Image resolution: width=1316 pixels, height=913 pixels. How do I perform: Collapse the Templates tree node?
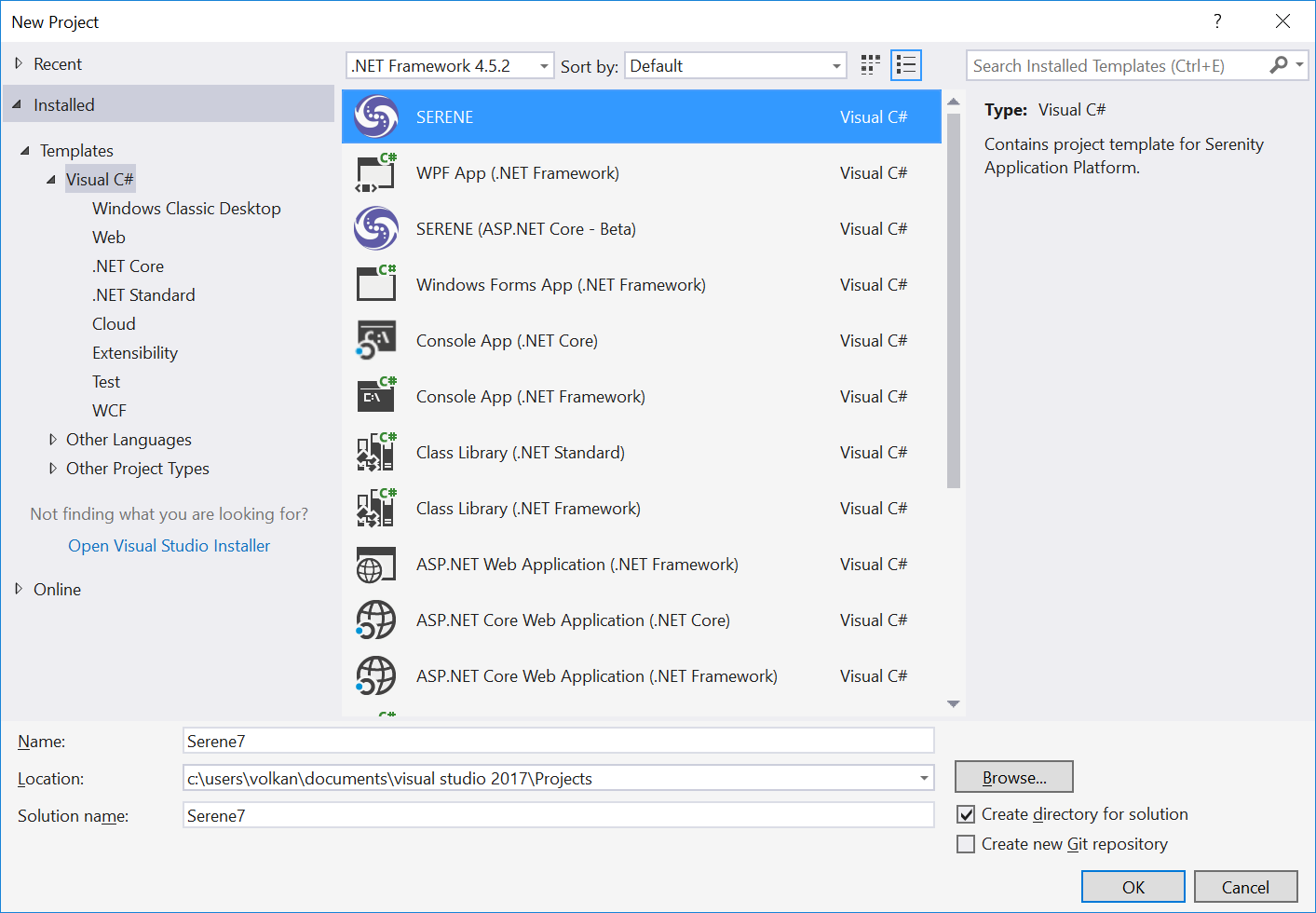[24, 150]
